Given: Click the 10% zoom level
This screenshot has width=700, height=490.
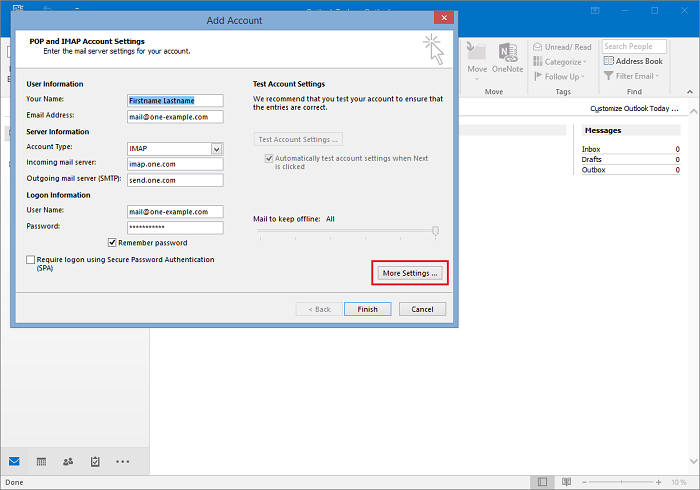Looking at the screenshot, I should (679, 482).
